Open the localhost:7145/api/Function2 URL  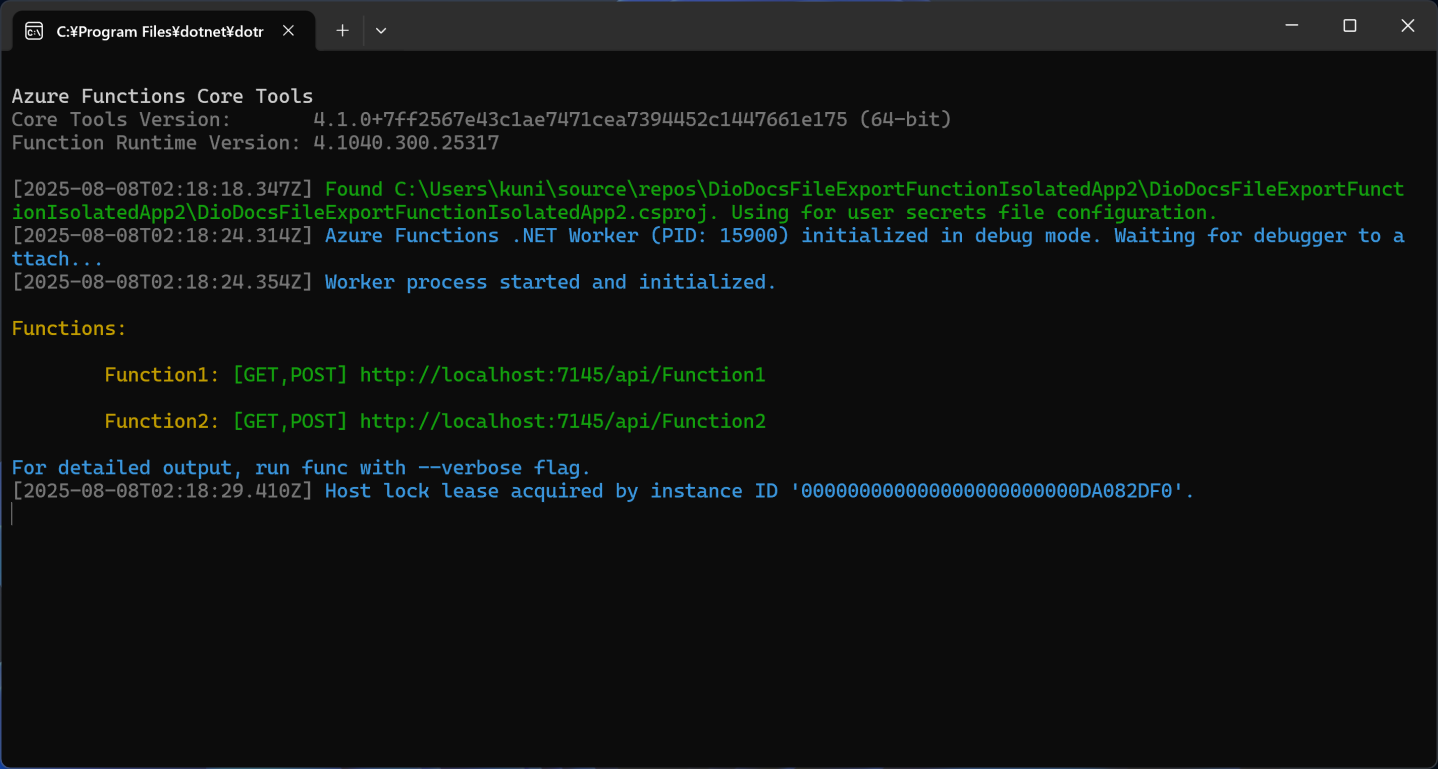pos(562,421)
